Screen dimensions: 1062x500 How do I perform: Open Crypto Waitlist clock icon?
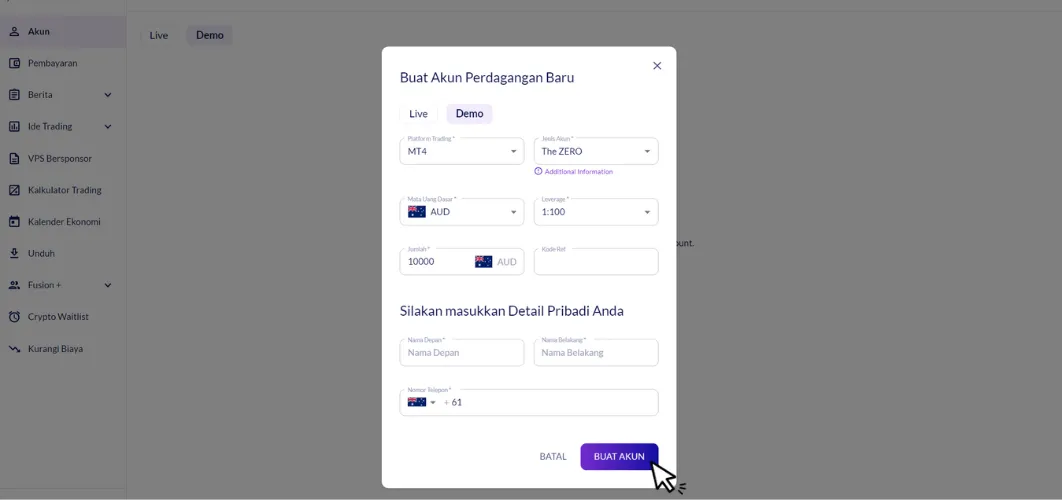14,317
